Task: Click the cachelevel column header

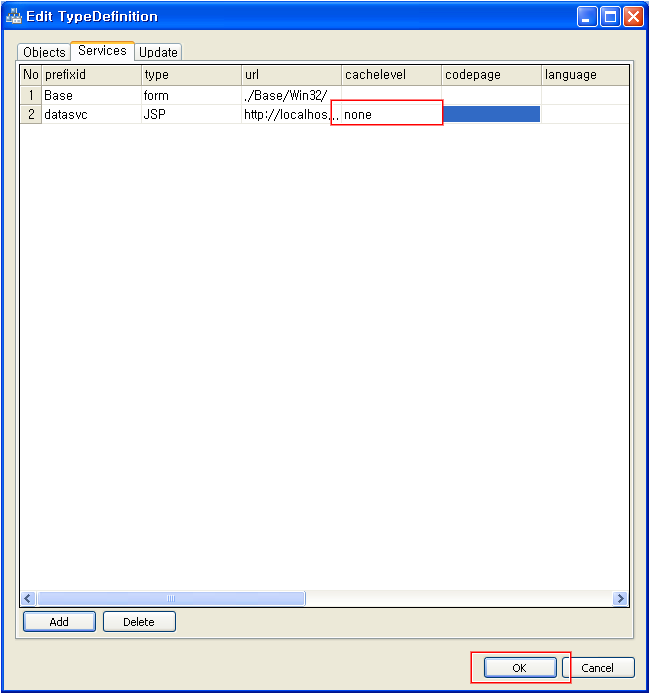Action: point(391,75)
